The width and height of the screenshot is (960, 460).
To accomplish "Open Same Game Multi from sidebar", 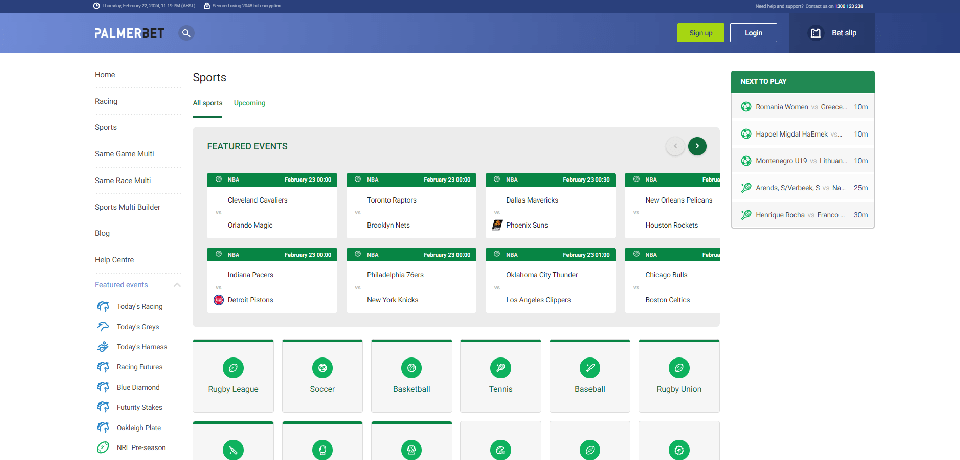I will [124, 154].
